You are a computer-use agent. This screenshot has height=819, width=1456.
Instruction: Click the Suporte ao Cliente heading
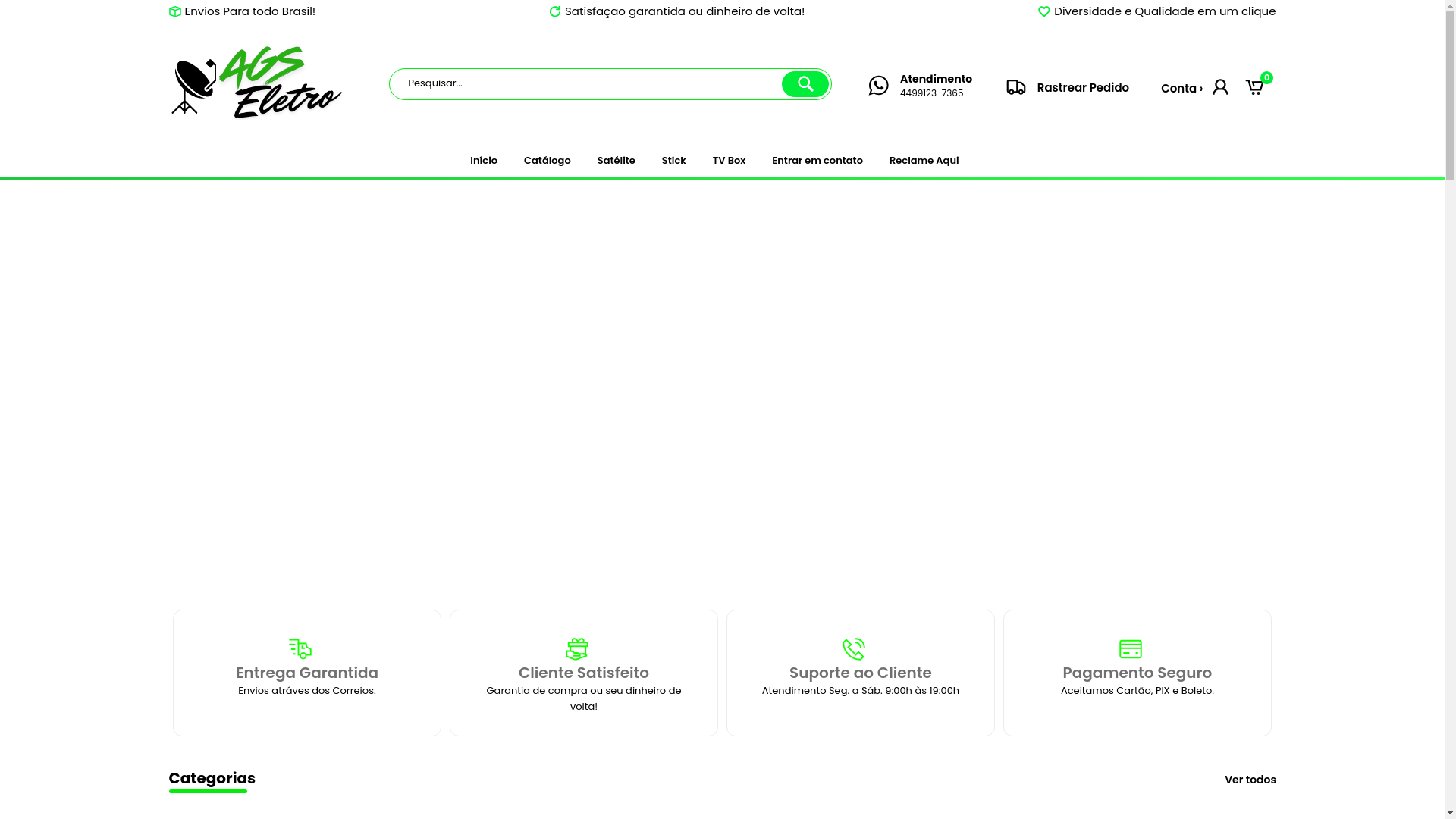pyautogui.click(x=861, y=673)
